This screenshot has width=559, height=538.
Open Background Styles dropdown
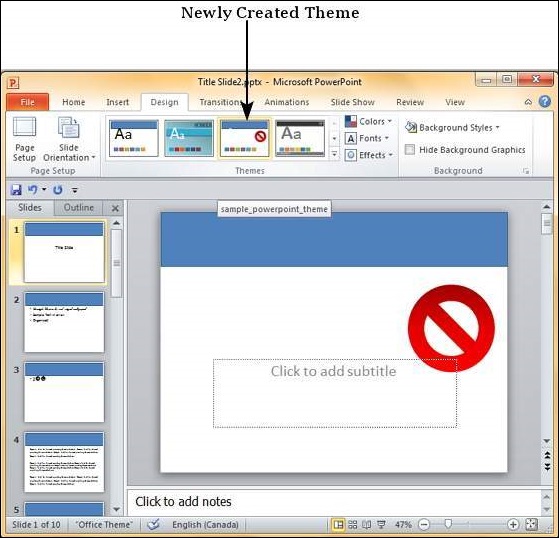(452, 127)
